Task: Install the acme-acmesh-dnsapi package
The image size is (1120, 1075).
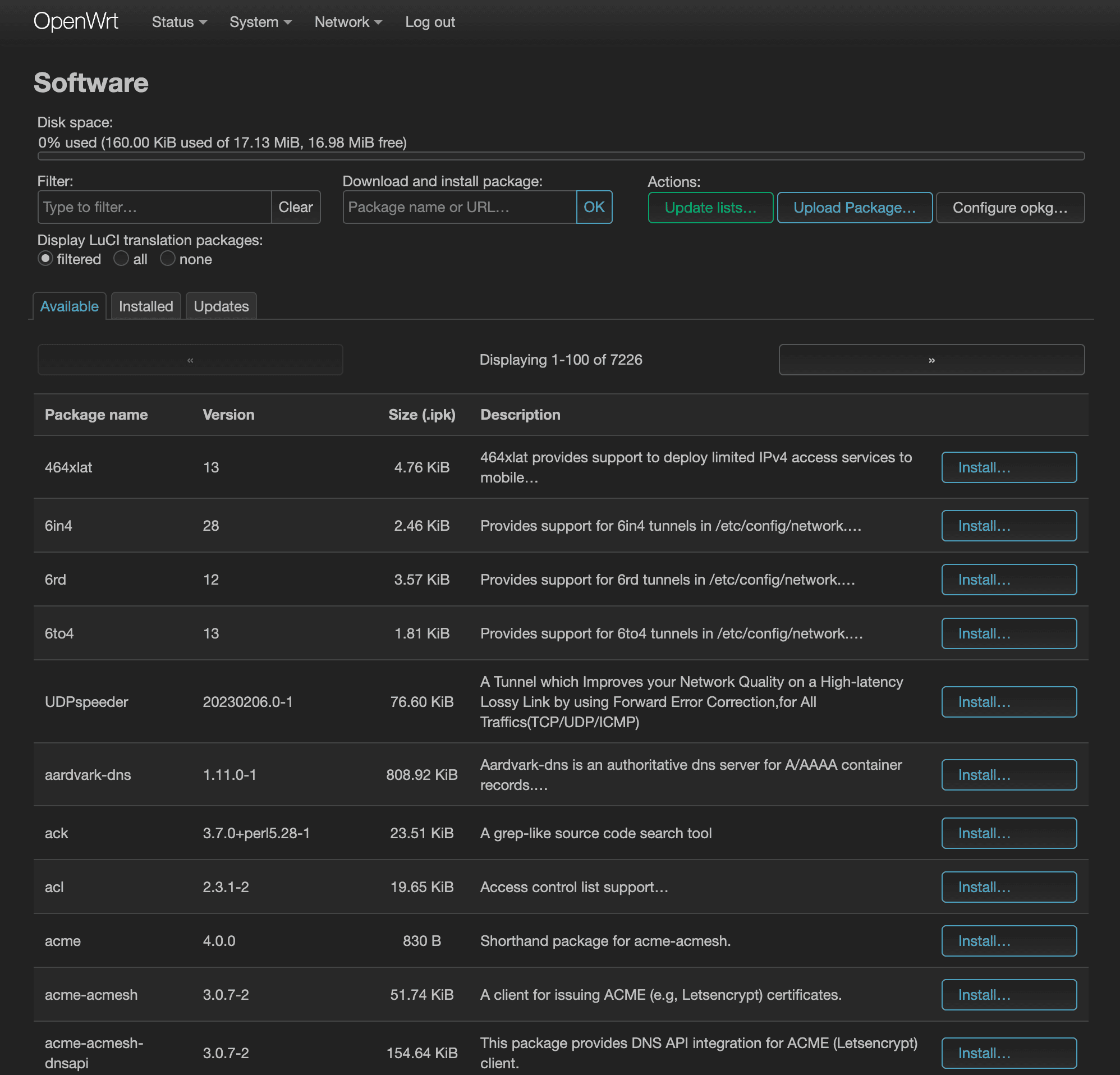Action: click(1008, 1053)
